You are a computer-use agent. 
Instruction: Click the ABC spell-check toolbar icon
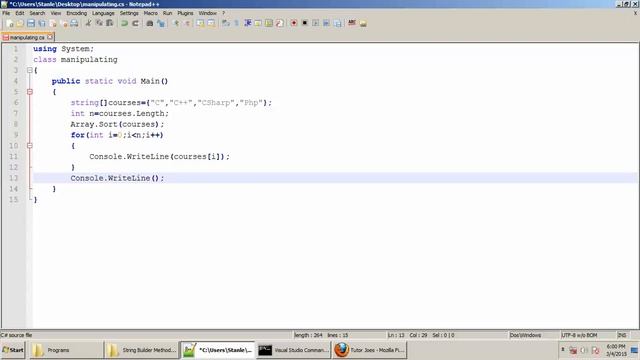[352, 23]
